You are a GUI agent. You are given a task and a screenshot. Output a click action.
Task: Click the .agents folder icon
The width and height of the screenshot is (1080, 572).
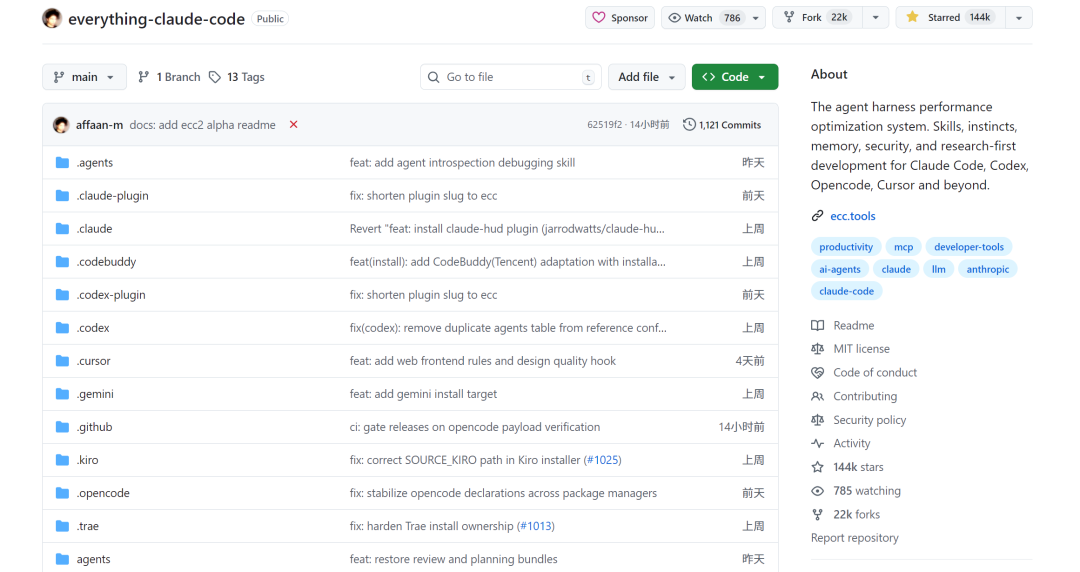click(x=62, y=163)
